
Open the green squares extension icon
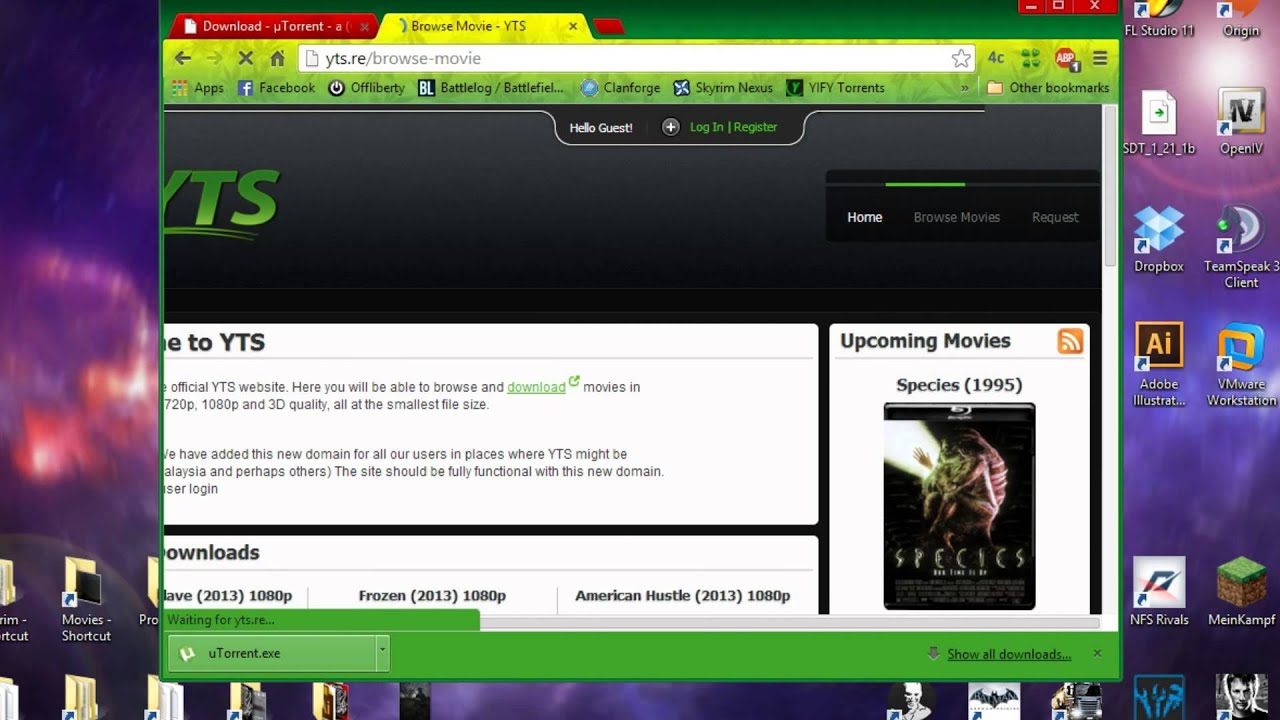click(x=1031, y=58)
